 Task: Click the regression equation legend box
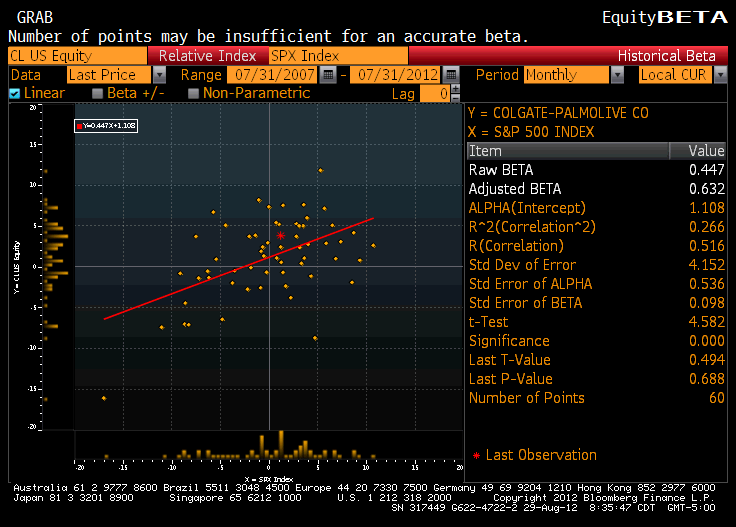(x=106, y=126)
